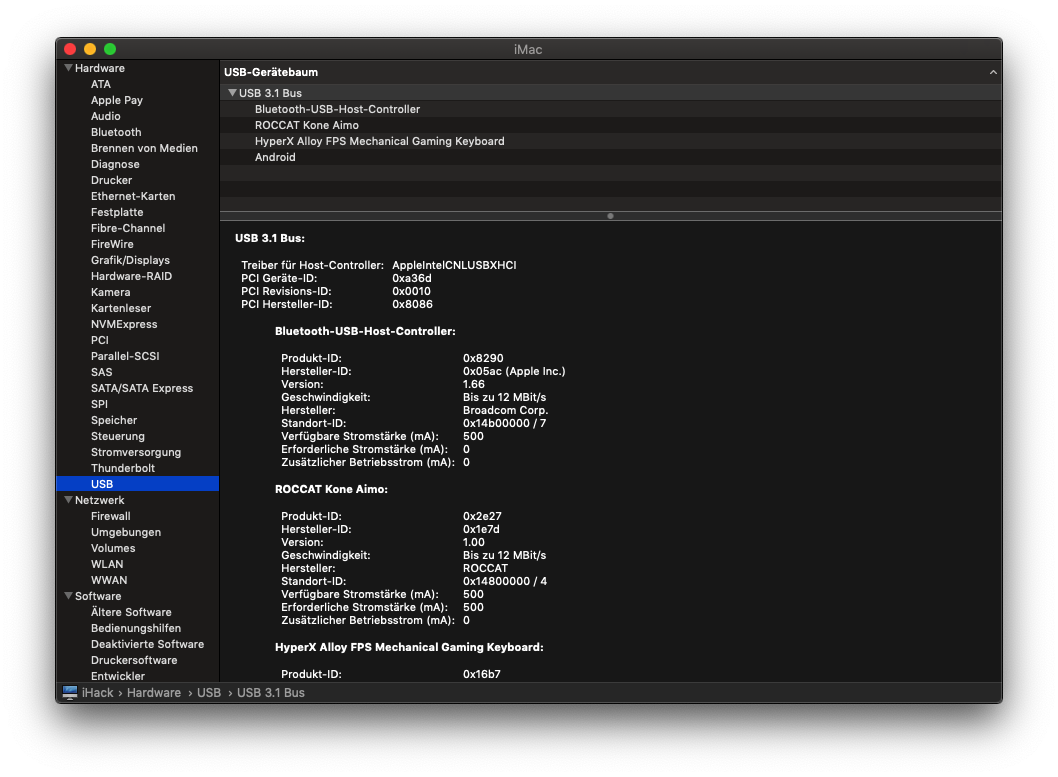Click the iHack computer icon in path bar
The image size is (1058, 777).
(70, 693)
